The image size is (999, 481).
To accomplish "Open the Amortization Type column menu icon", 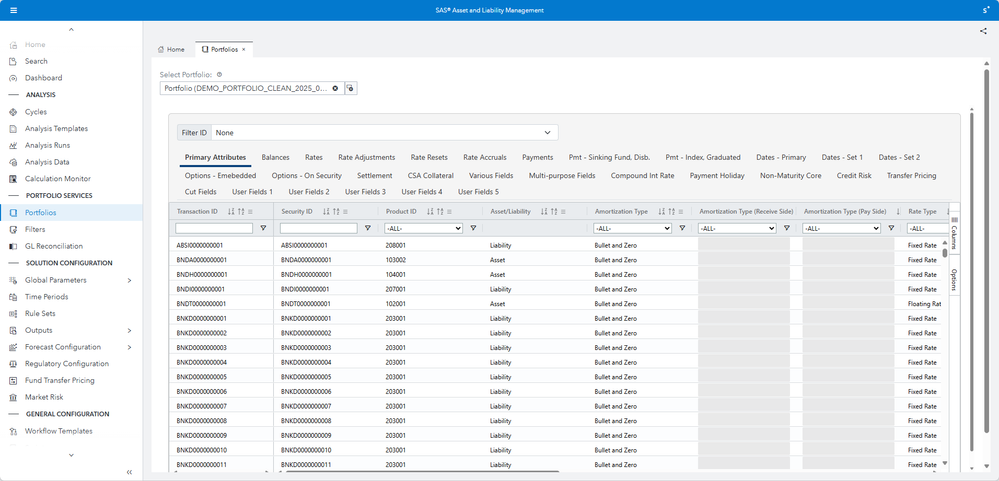I will 681,212.
